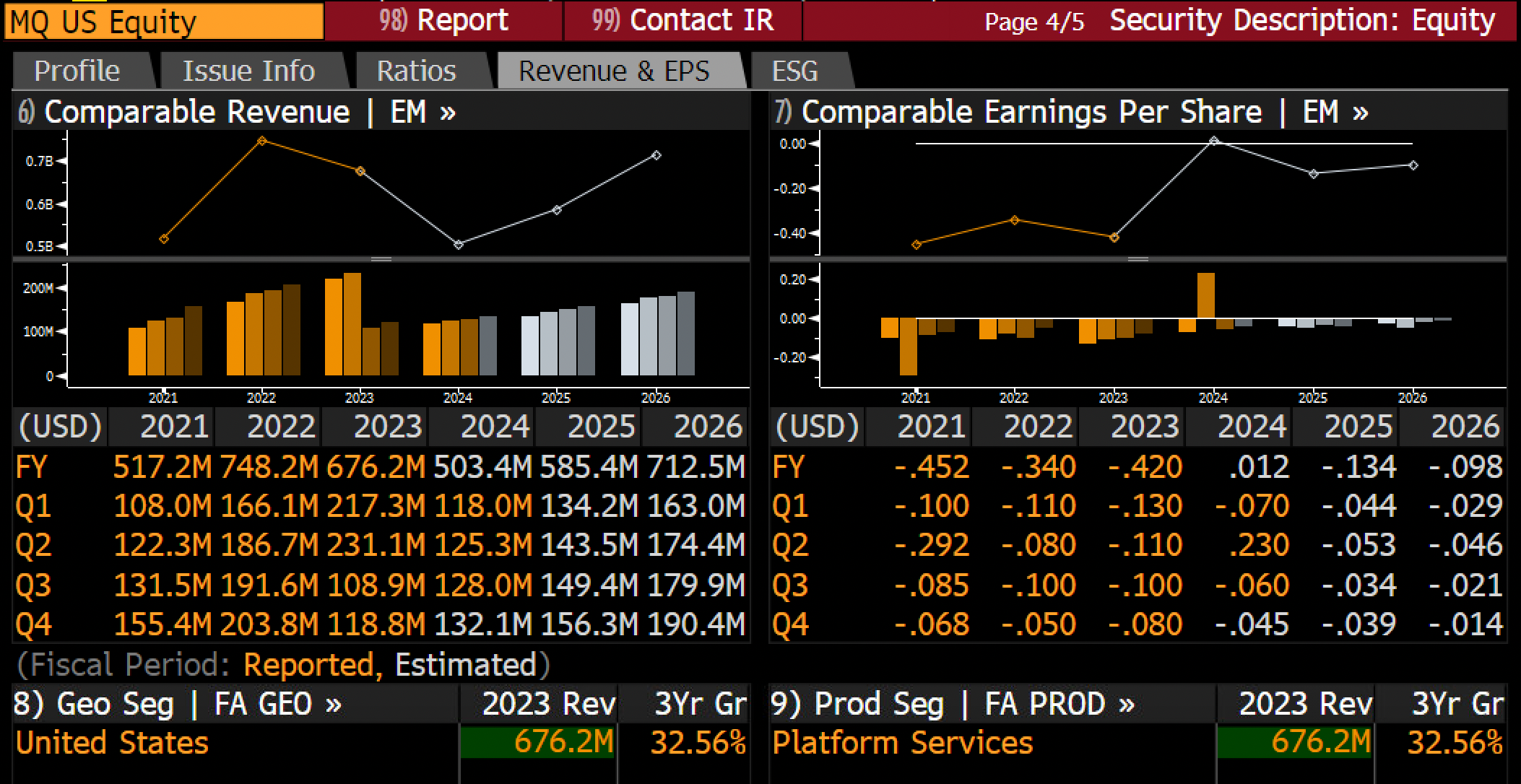Image resolution: width=1521 pixels, height=784 pixels.
Task: Click the 2024 EPS peak diamond marker
Action: click(1214, 141)
